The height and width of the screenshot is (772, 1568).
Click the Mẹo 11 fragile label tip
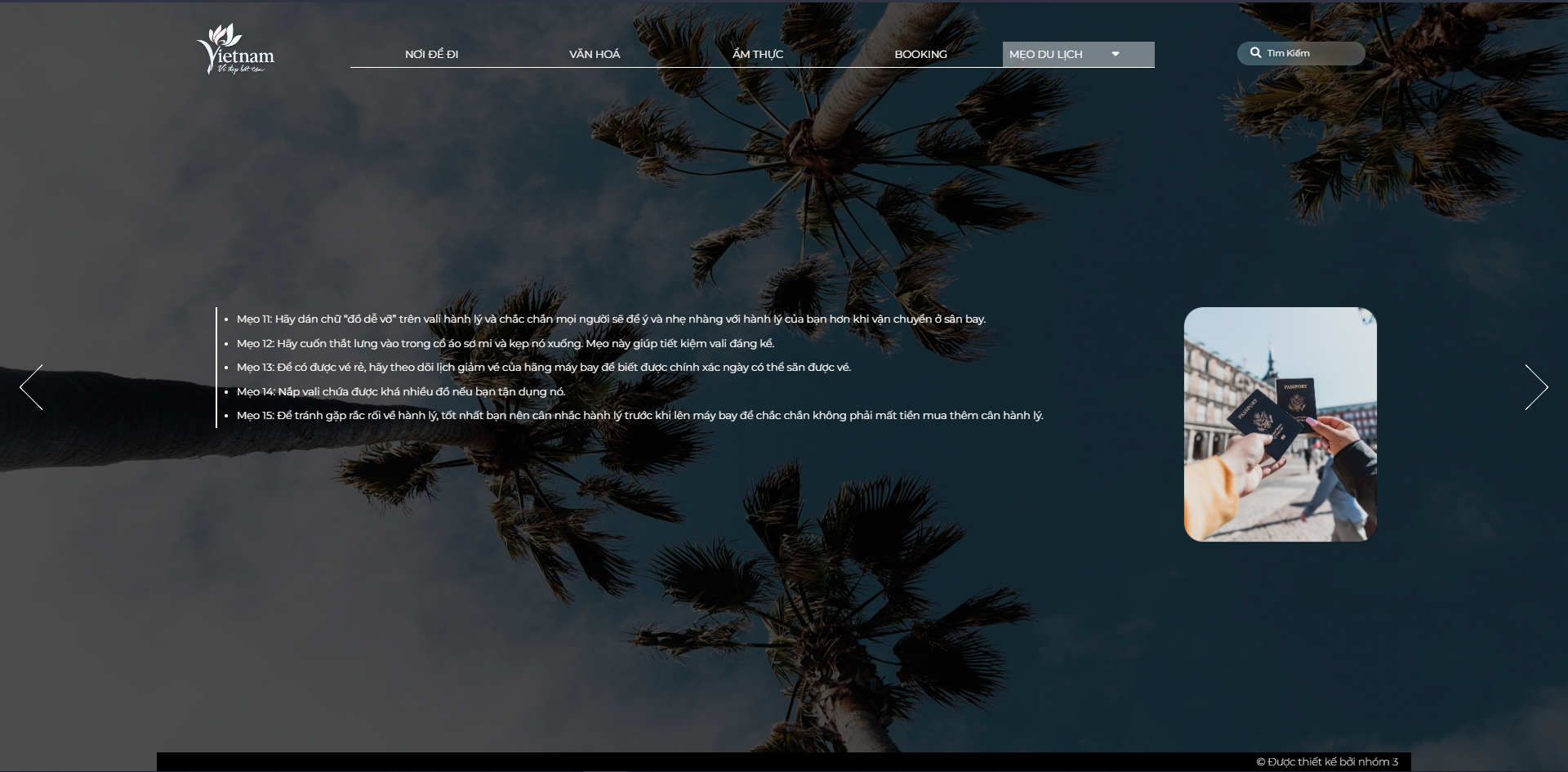pyautogui.click(x=611, y=319)
